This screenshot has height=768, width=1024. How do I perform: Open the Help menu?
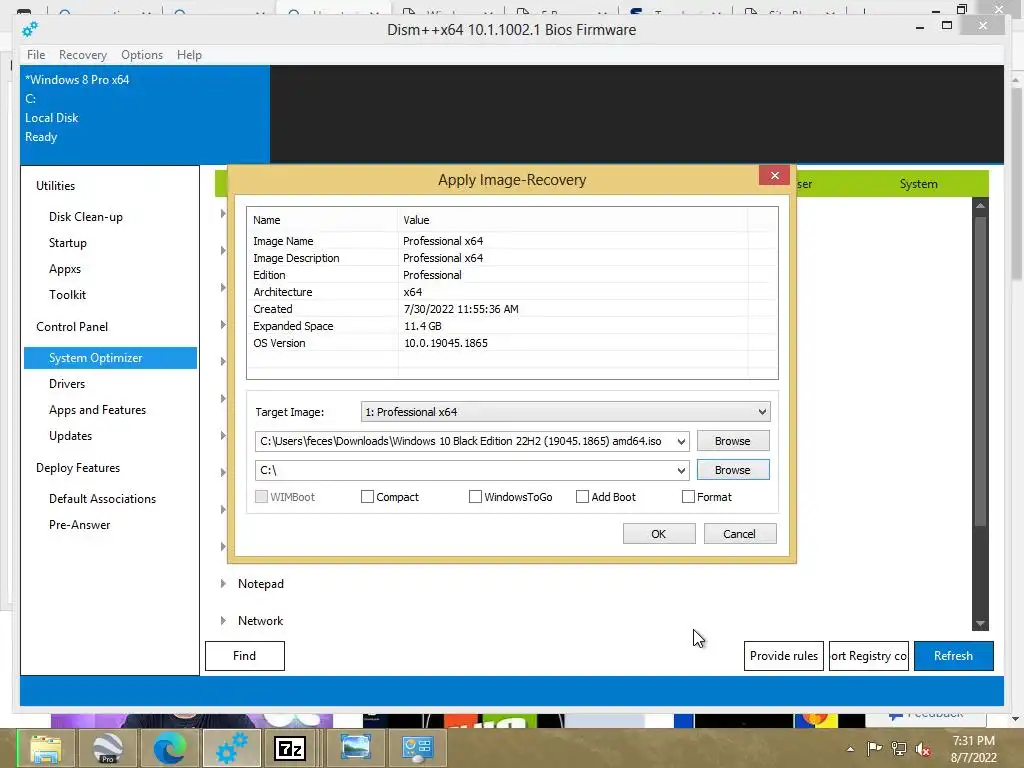[189, 55]
